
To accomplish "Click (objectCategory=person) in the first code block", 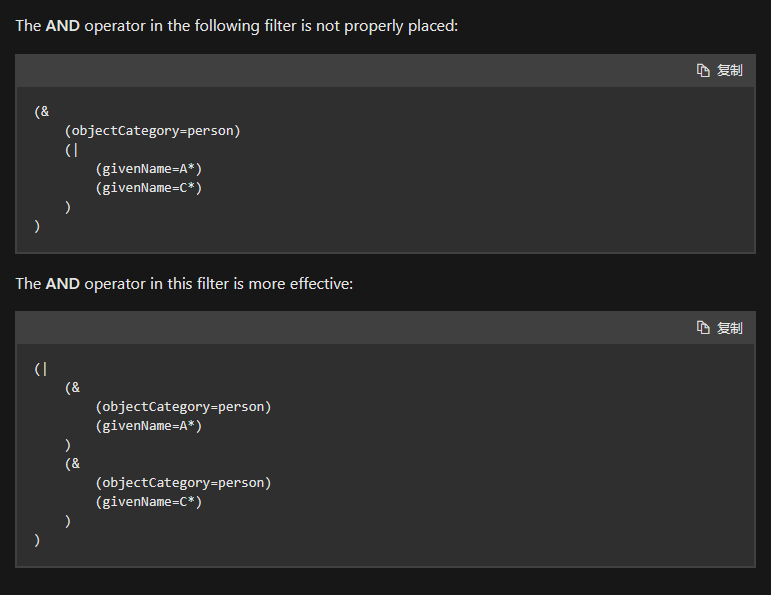I will [x=153, y=130].
